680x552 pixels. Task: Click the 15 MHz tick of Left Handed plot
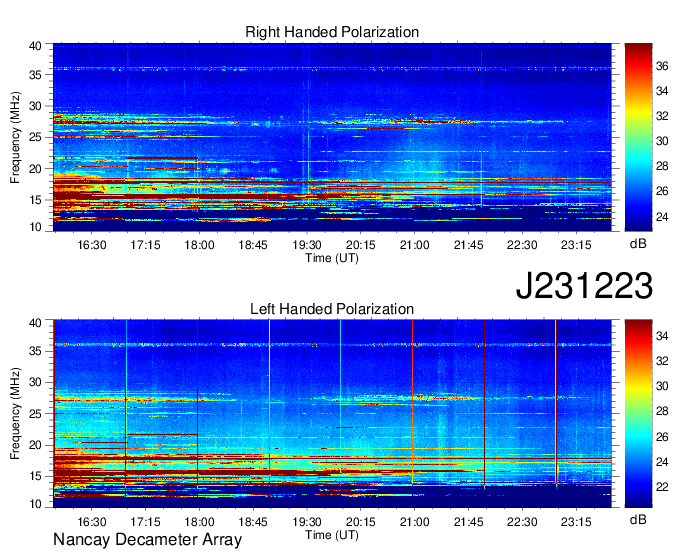(35, 476)
